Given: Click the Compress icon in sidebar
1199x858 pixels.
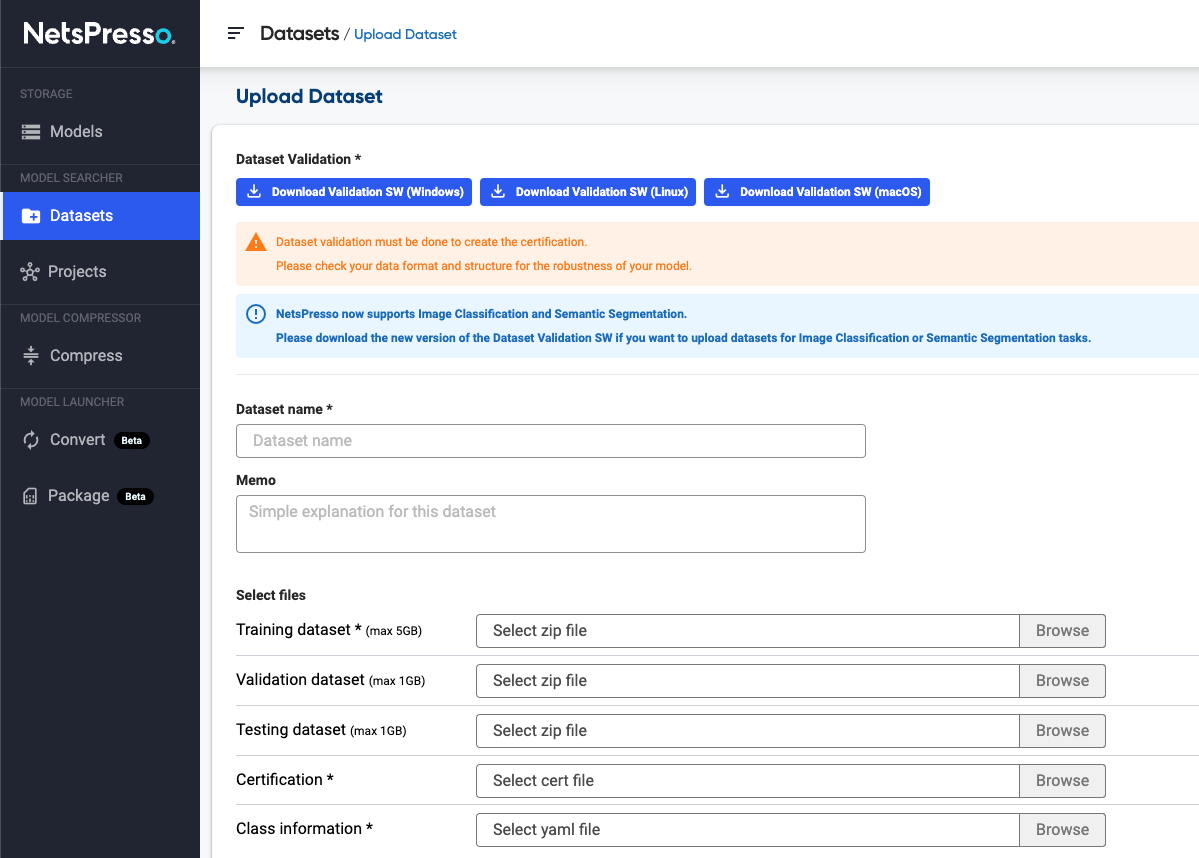Looking at the screenshot, I should (x=31, y=356).
